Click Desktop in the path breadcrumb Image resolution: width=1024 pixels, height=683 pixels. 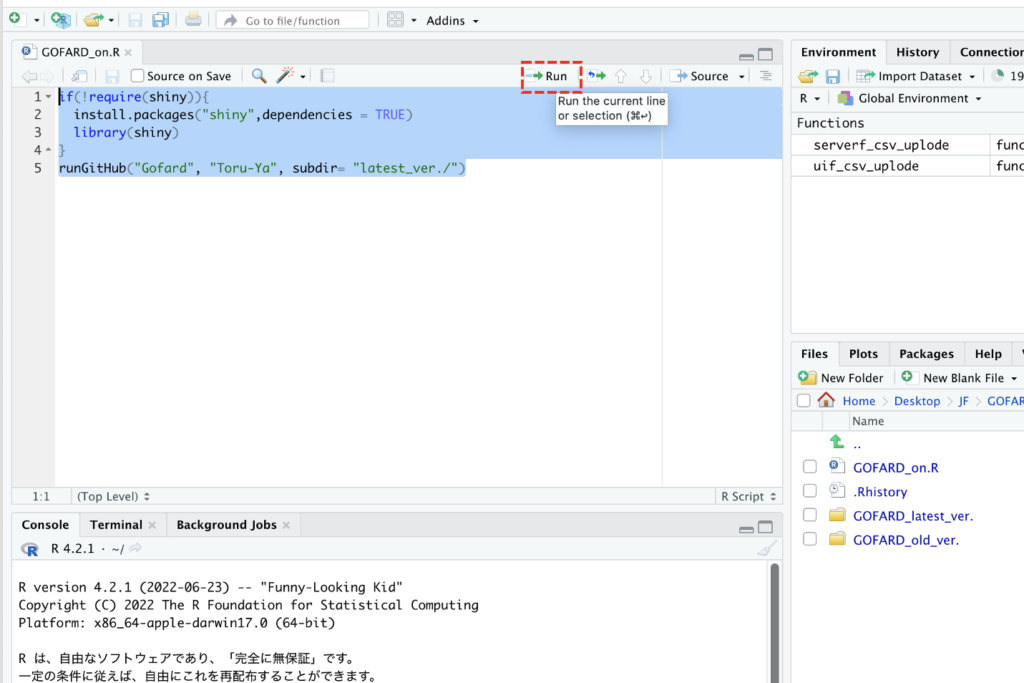click(917, 401)
